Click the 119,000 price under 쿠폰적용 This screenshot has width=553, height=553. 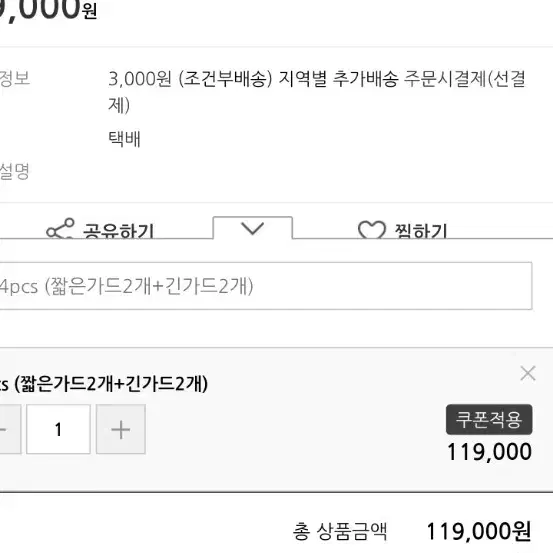[x=490, y=452]
